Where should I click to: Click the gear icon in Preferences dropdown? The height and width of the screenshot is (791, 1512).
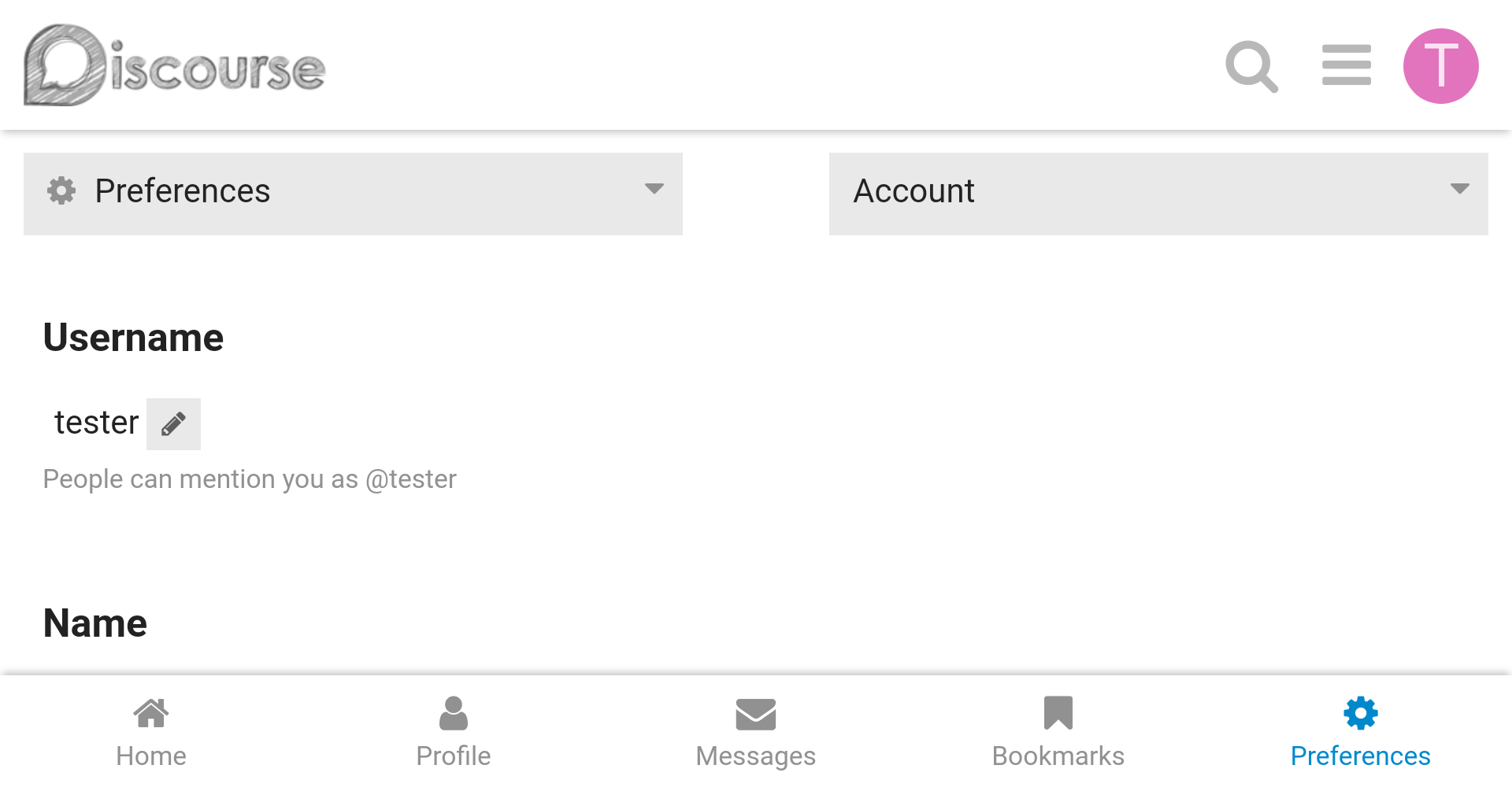[61, 190]
